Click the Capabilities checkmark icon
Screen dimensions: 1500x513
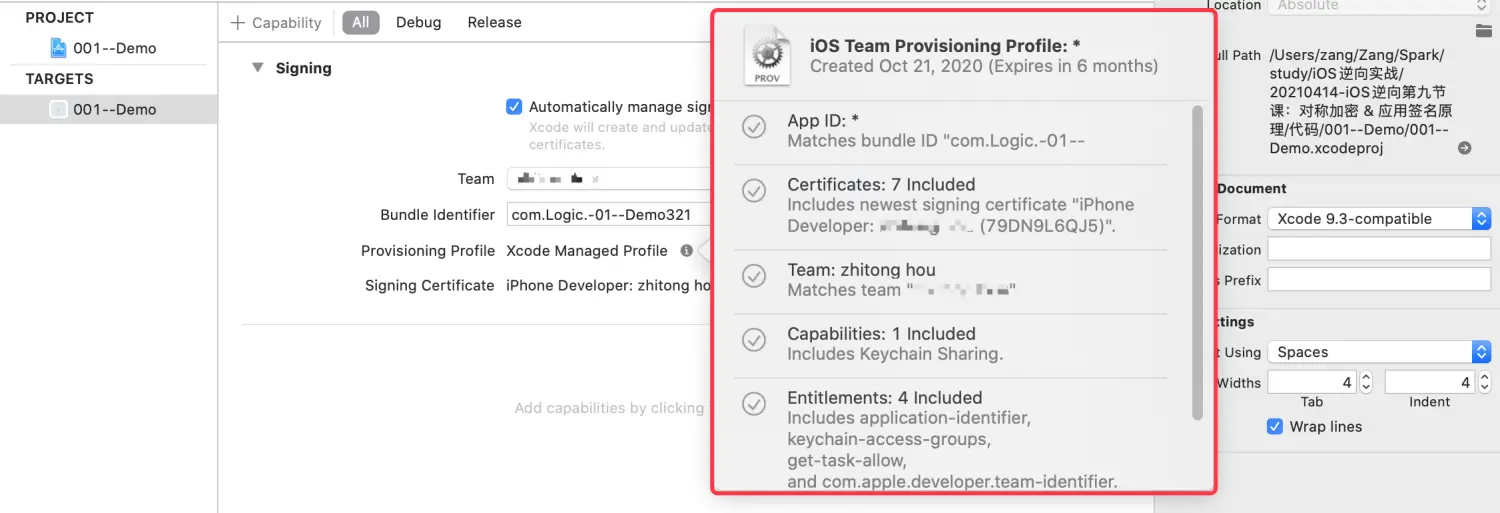point(754,340)
